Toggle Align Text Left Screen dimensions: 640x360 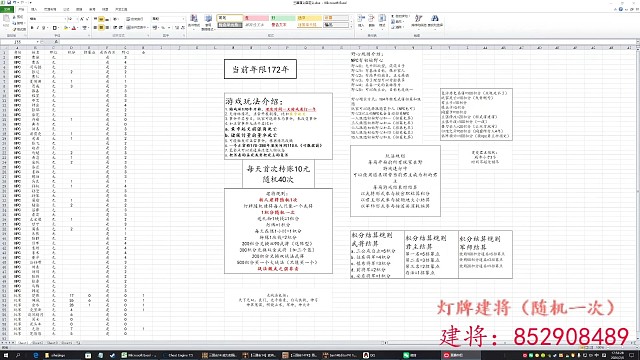point(96,27)
